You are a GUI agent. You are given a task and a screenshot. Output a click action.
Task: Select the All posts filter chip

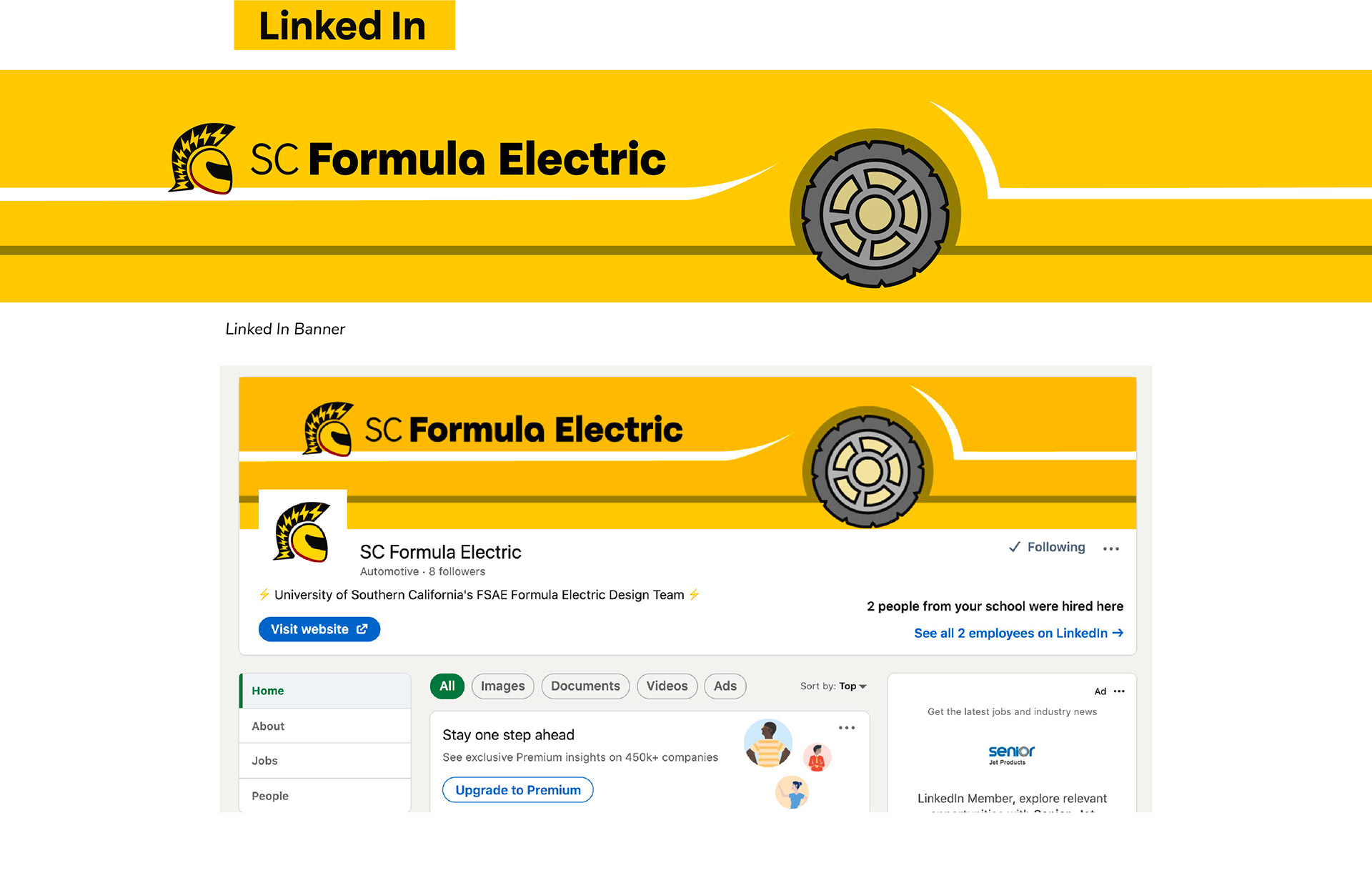tap(447, 686)
